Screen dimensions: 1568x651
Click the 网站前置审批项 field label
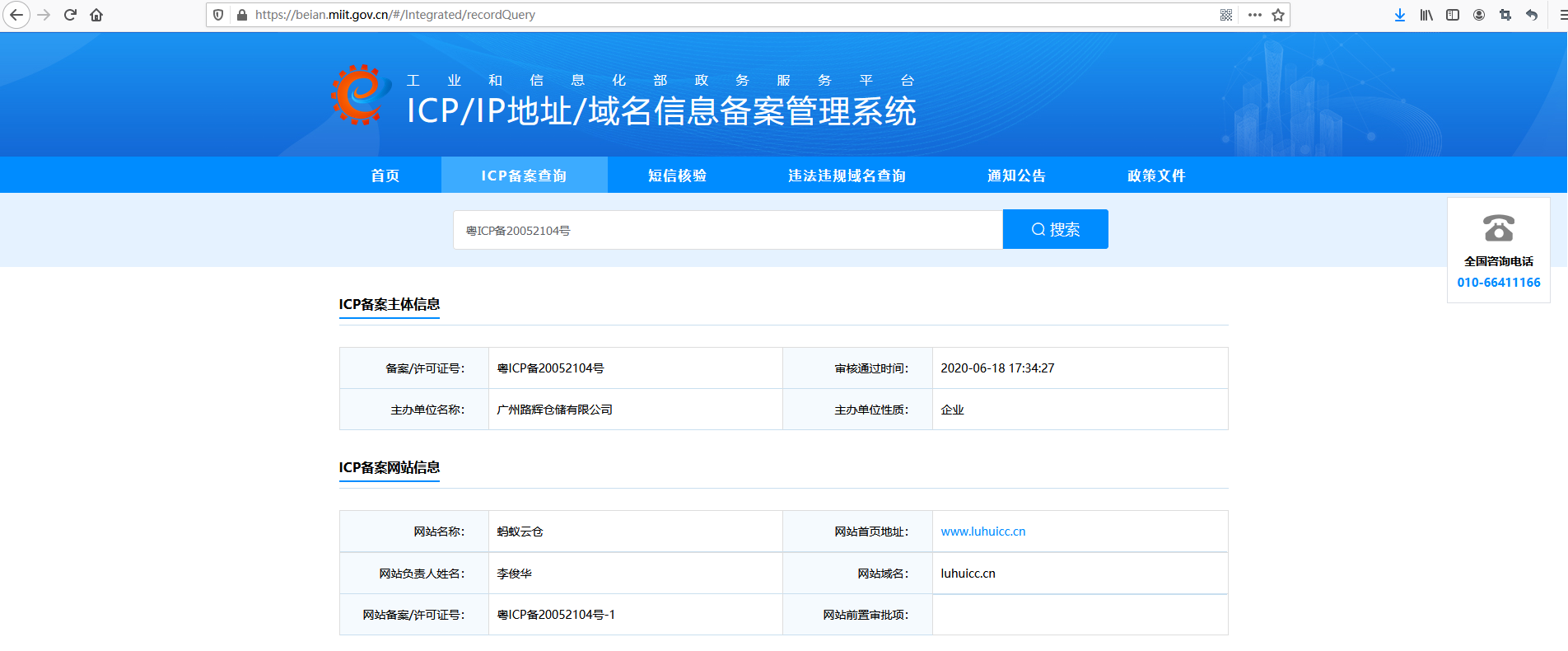coord(866,615)
